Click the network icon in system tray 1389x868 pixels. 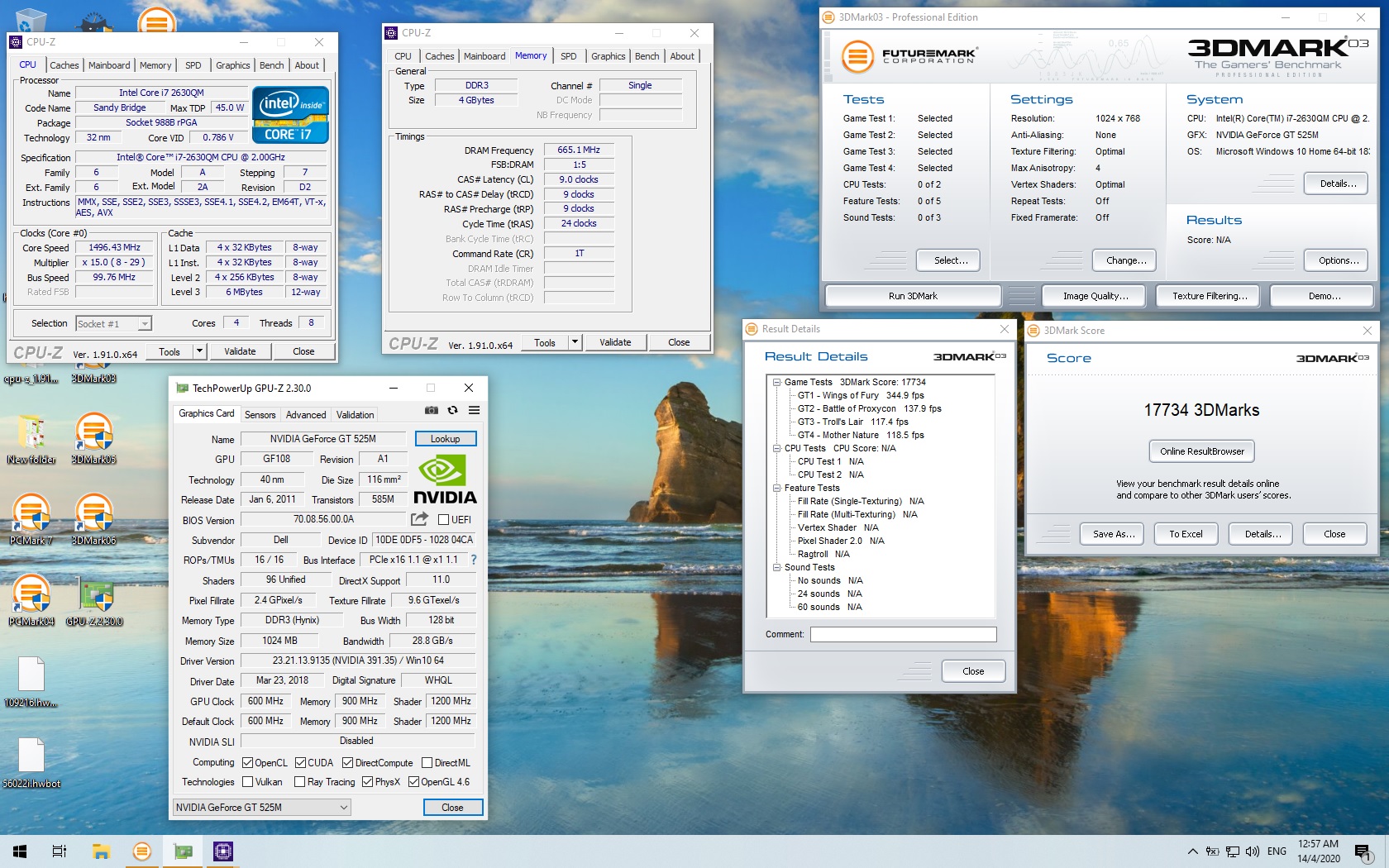(1233, 851)
